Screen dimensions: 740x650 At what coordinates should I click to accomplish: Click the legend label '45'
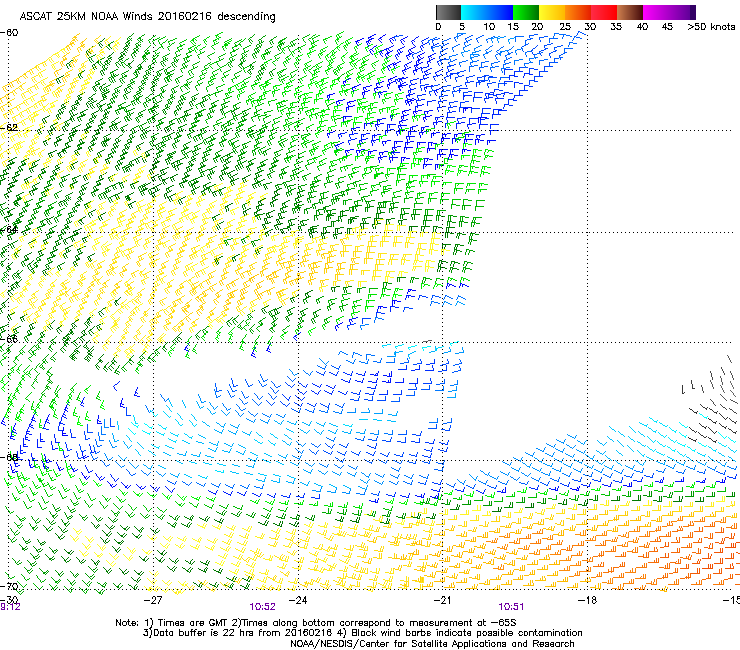pos(667,27)
